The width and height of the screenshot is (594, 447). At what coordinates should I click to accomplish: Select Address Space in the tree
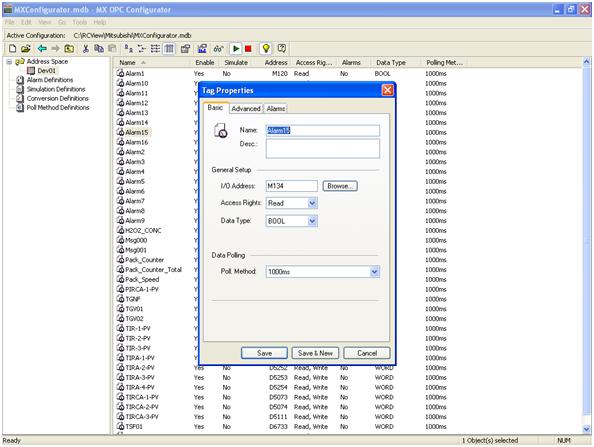47,61
